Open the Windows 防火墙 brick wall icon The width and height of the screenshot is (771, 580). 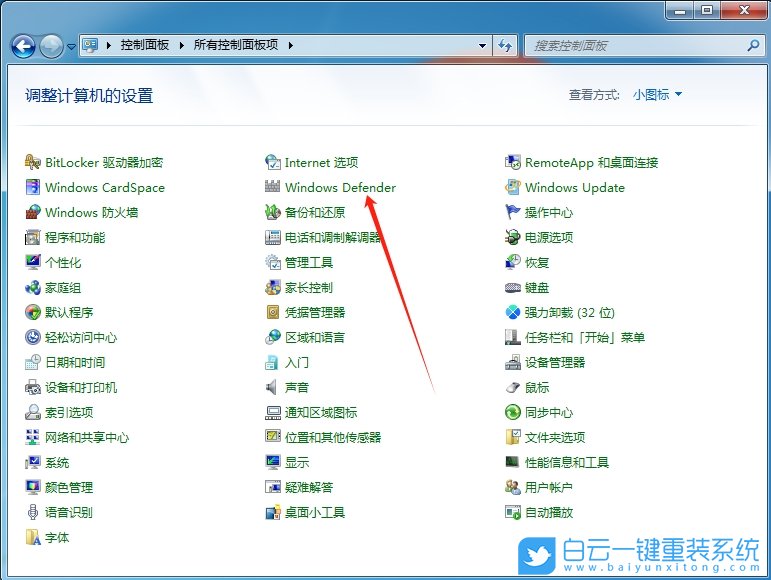(x=32, y=212)
